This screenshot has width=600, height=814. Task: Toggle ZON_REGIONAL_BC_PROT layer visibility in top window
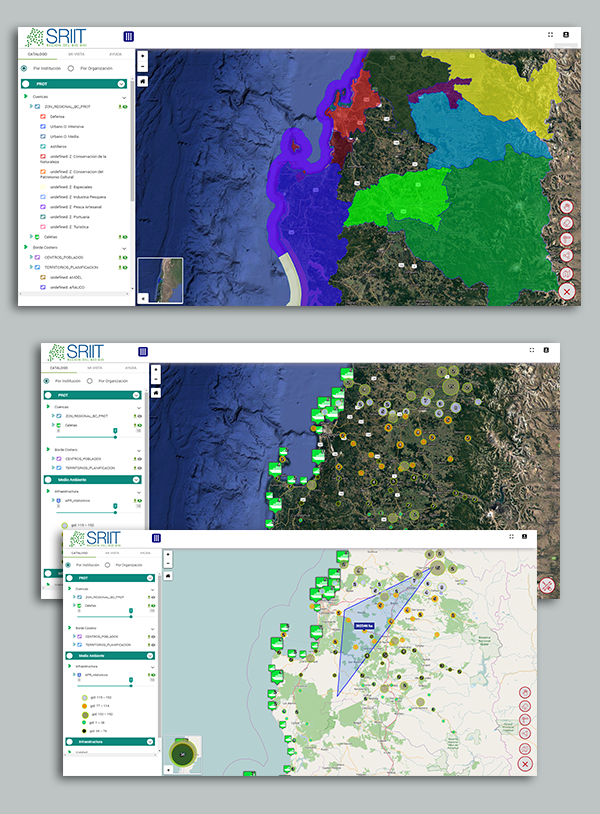pyautogui.click(x=125, y=106)
